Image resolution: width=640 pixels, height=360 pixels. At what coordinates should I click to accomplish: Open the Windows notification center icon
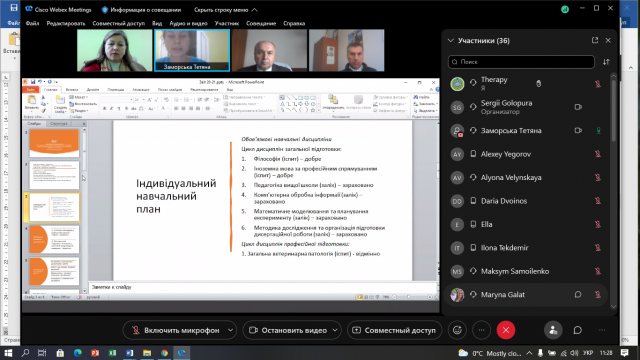624,353
